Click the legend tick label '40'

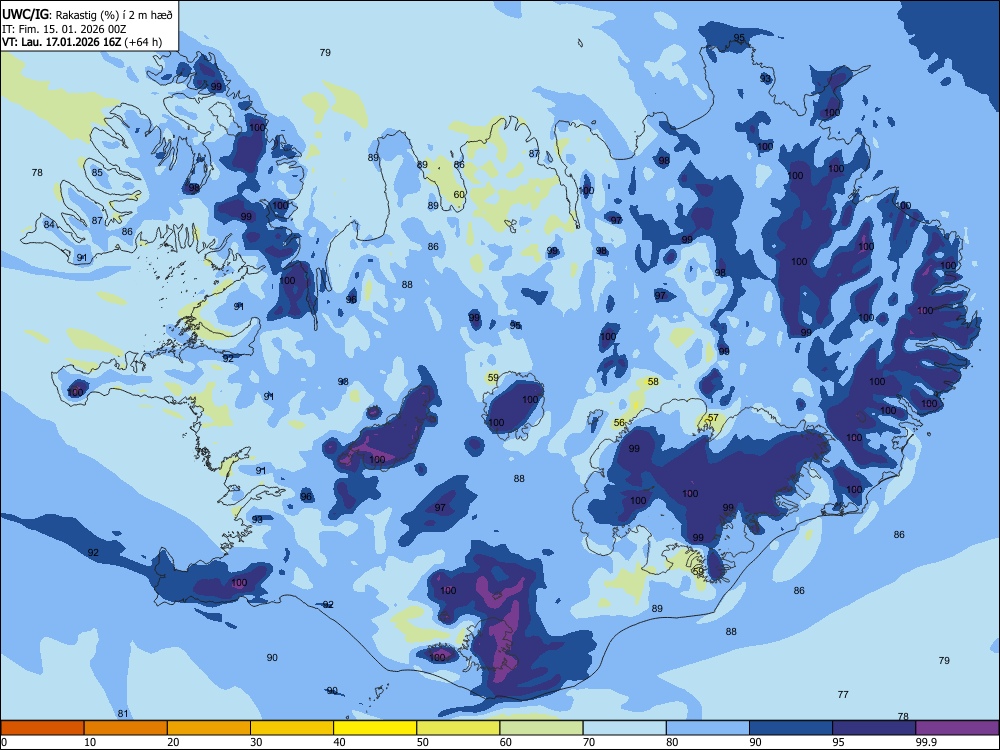coord(339,742)
